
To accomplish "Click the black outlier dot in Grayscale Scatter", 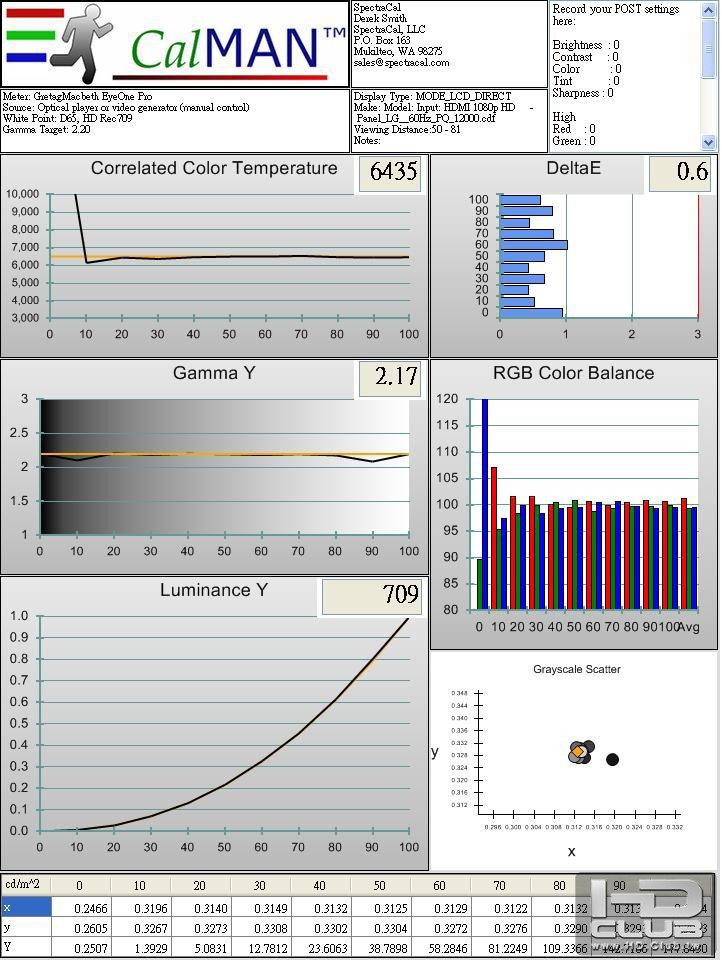I will (612, 759).
